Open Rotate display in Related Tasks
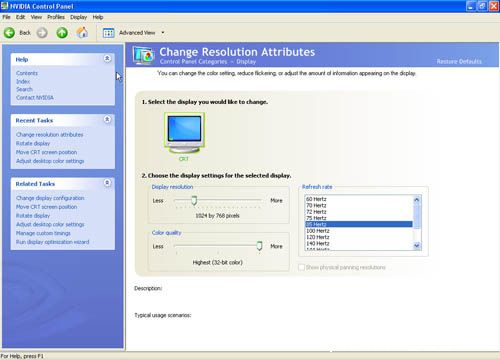This screenshot has width=500, height=360. click(33, 216)
